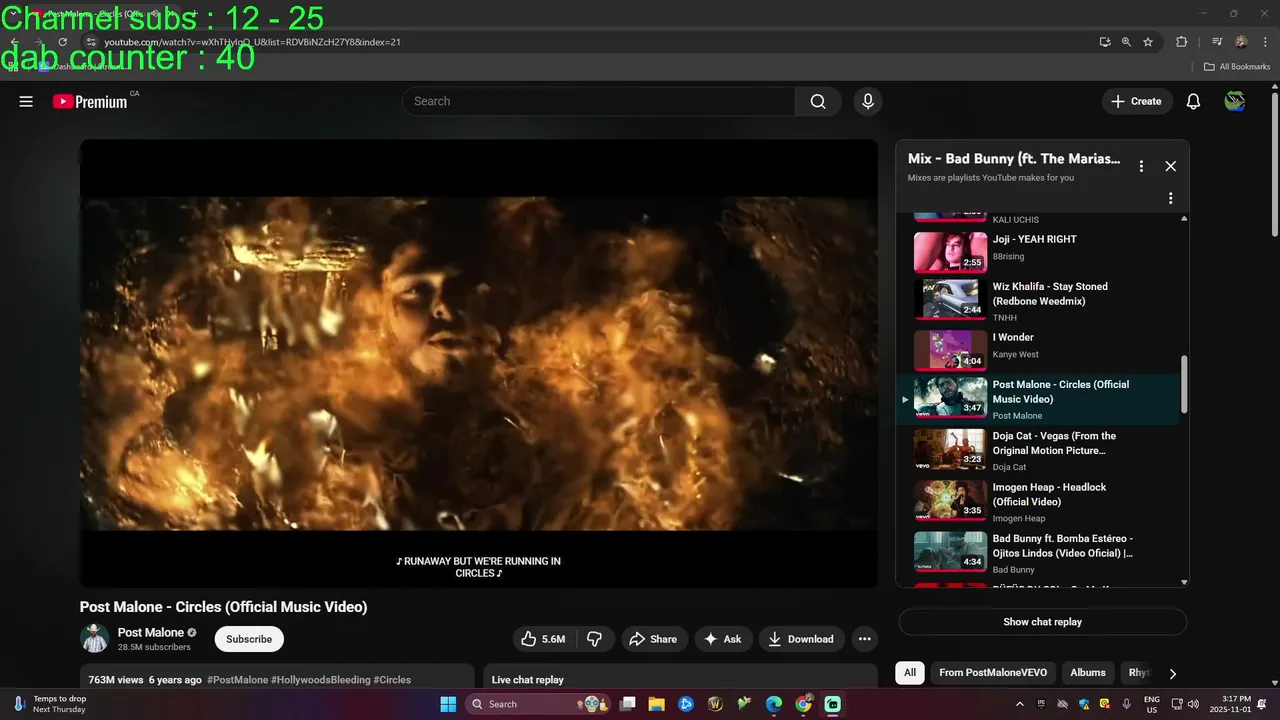The width and height of the screenshot is (1280, 720).
Task: Play Bad Bunny Ojitos Lindos
Action: (1040, 553)
